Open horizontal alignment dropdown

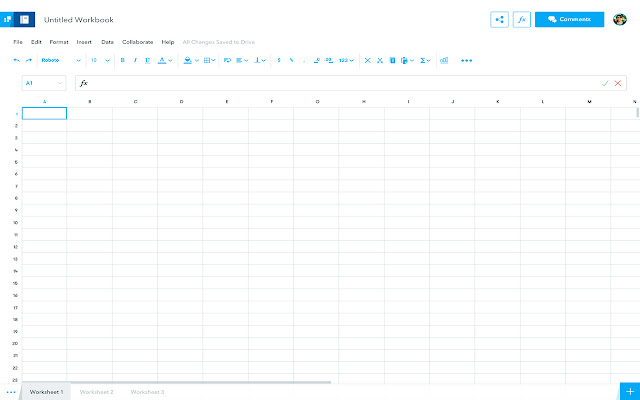242,60
